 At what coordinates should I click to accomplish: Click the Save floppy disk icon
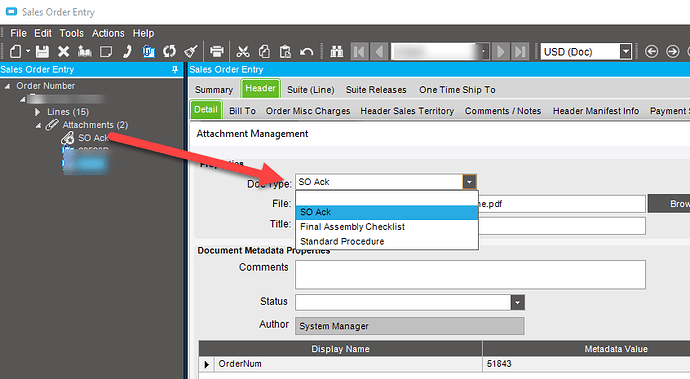pos(42,52)
